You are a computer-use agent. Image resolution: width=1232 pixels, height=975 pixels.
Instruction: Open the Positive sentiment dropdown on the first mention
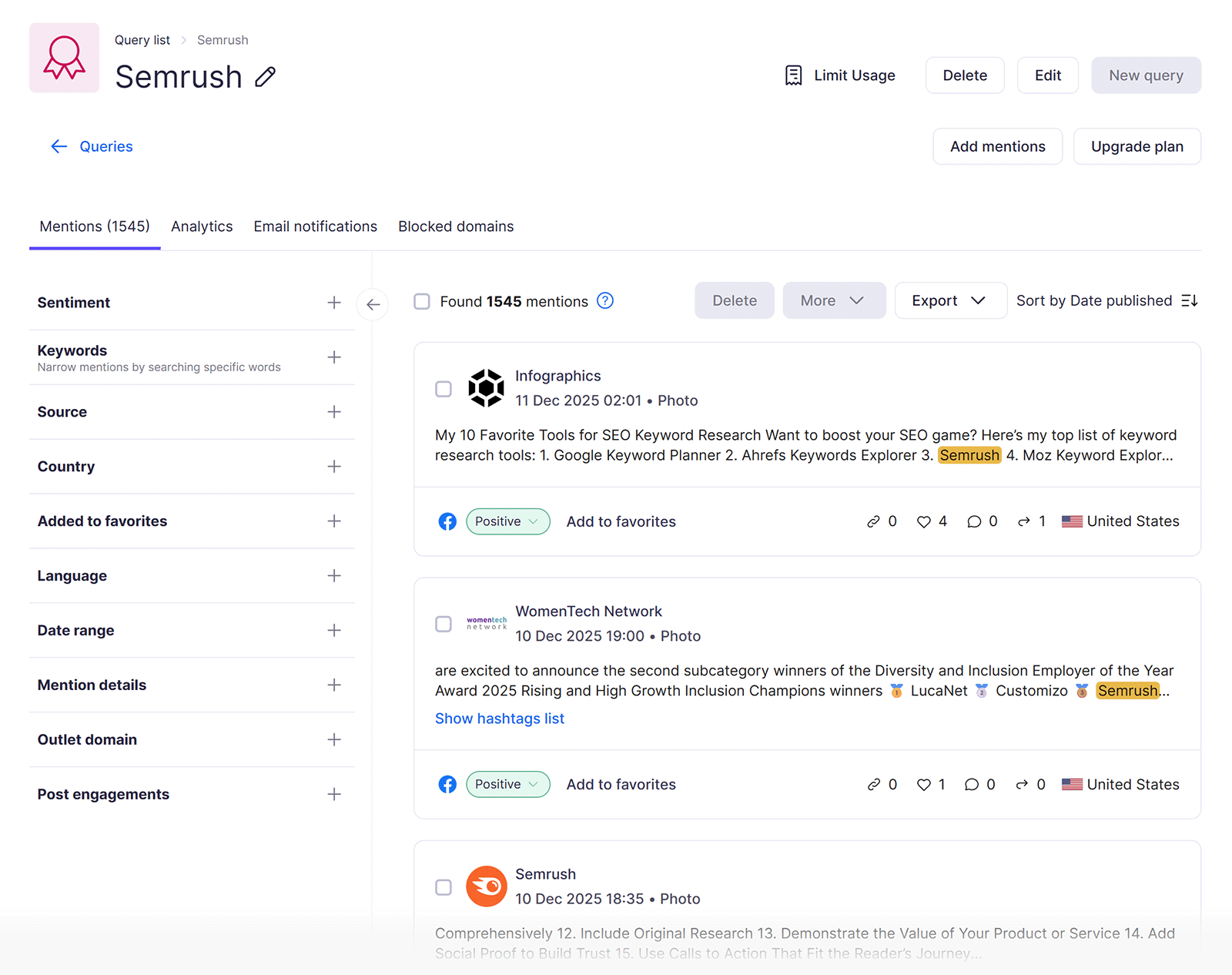pyautogui.click(x=507, y=521)
